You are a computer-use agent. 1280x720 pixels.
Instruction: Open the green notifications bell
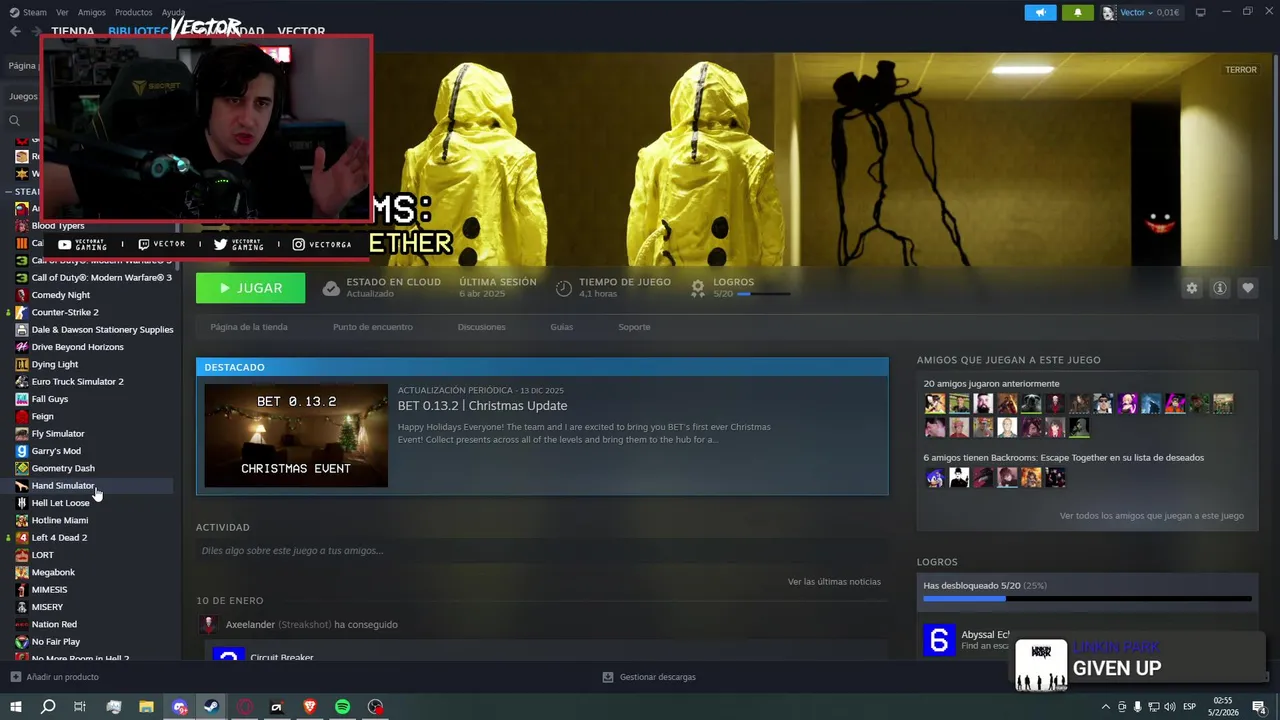click(x=1077, y=13)
